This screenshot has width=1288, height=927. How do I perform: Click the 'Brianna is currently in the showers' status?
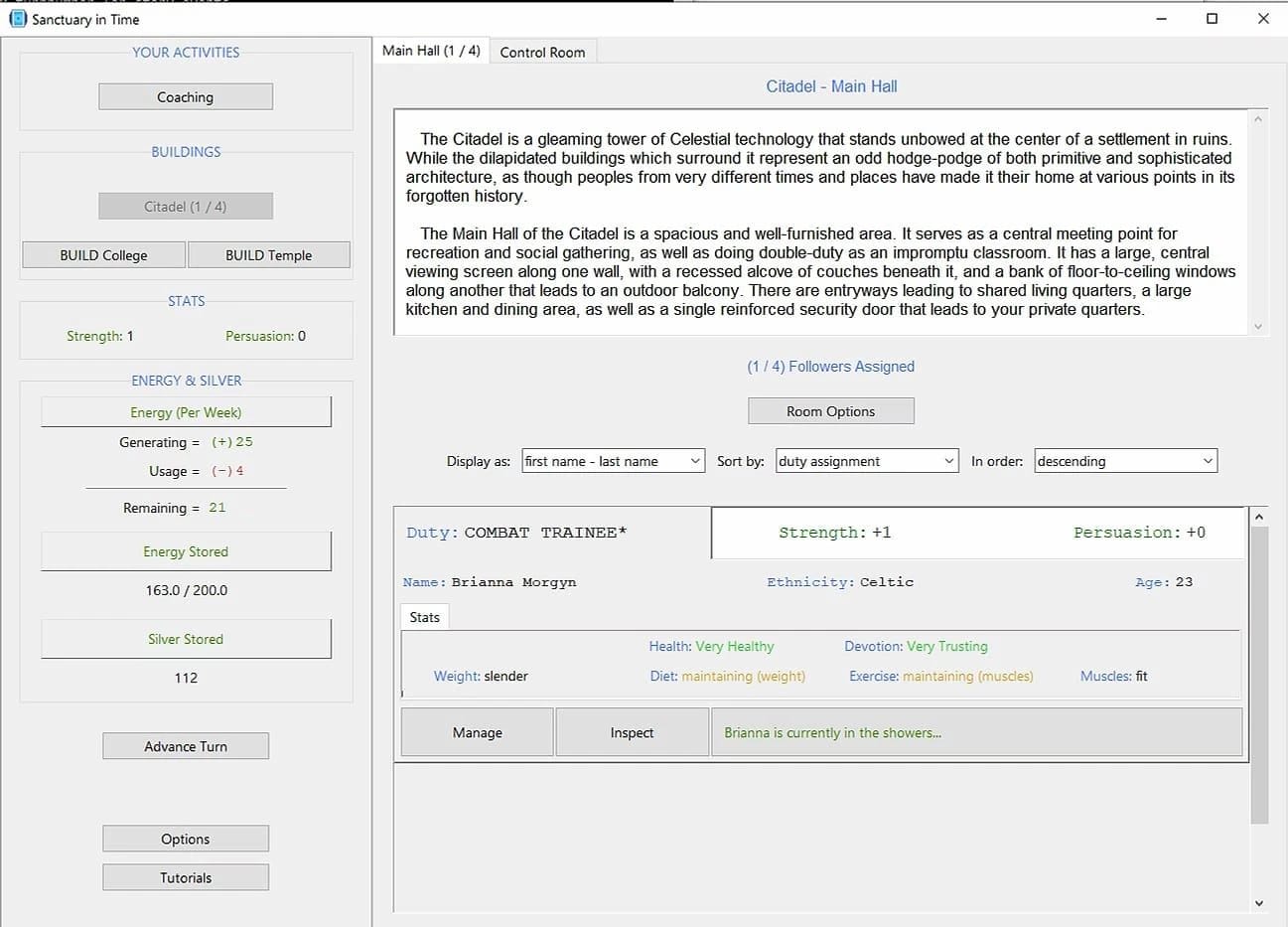pos(977,732)
